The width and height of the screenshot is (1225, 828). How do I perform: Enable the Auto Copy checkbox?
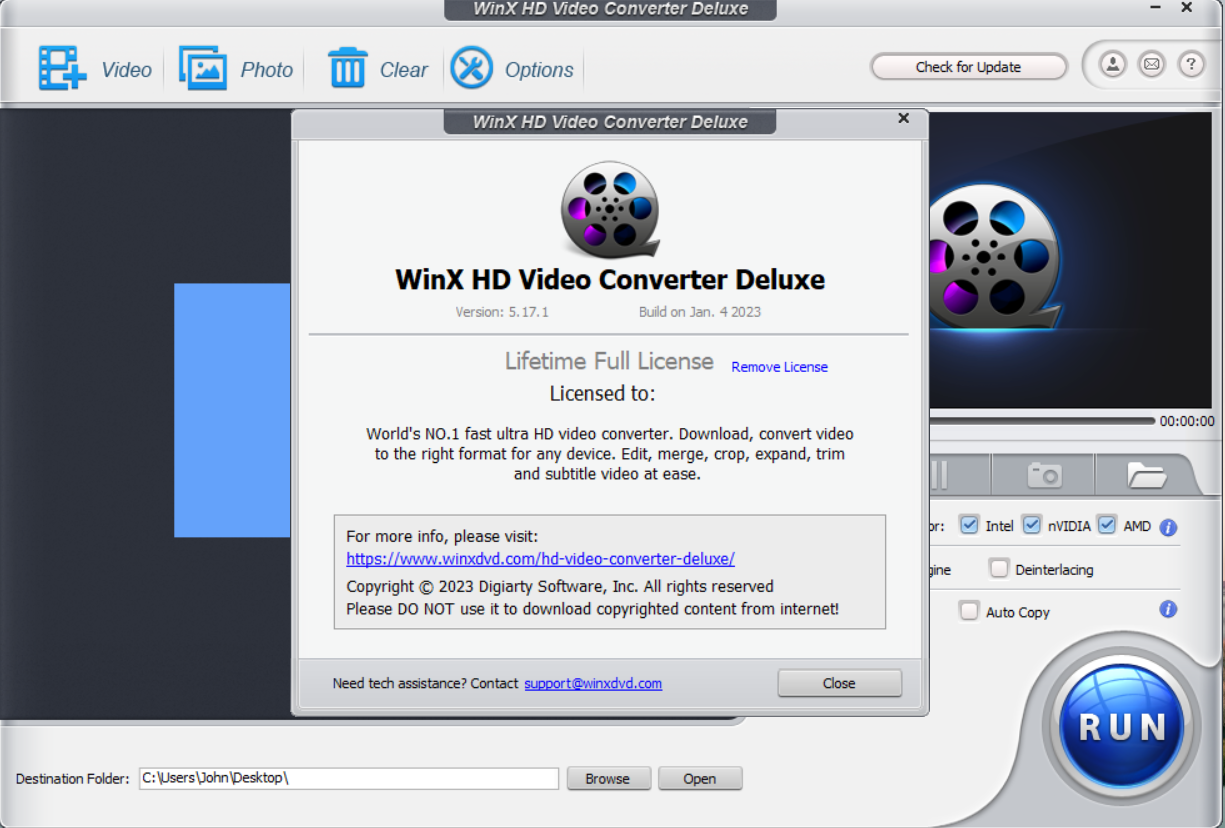tap(969, 611)
